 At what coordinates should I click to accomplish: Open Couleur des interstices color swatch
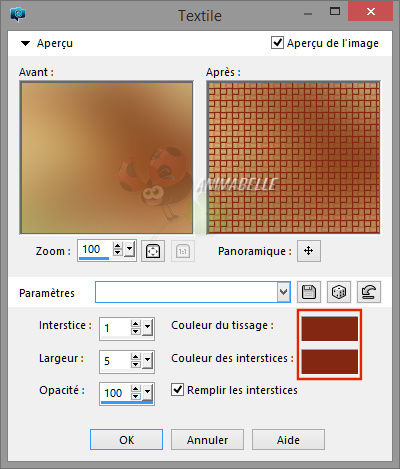(330, 361)
